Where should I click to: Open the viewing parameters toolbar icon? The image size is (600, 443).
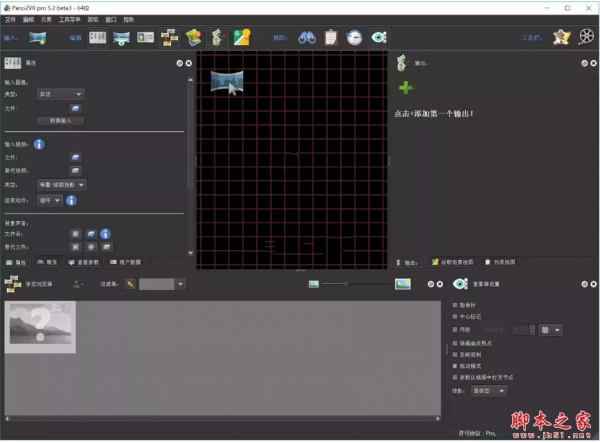tap(121, 37)
